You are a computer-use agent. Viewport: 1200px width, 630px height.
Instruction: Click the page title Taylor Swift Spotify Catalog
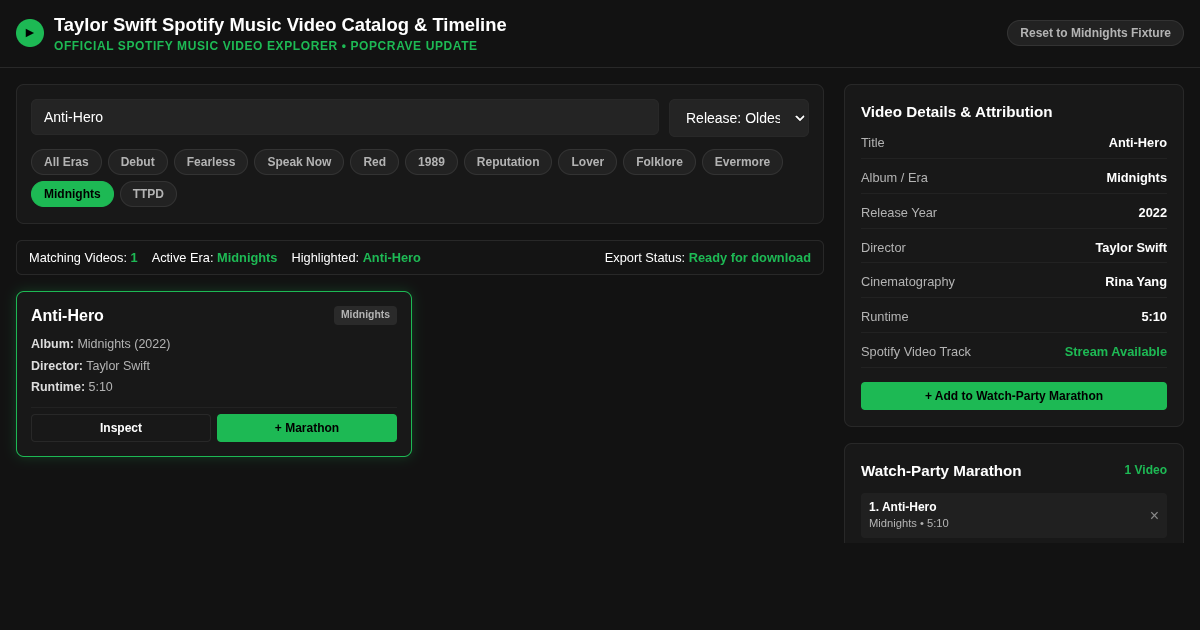click(x=280, y=25)
